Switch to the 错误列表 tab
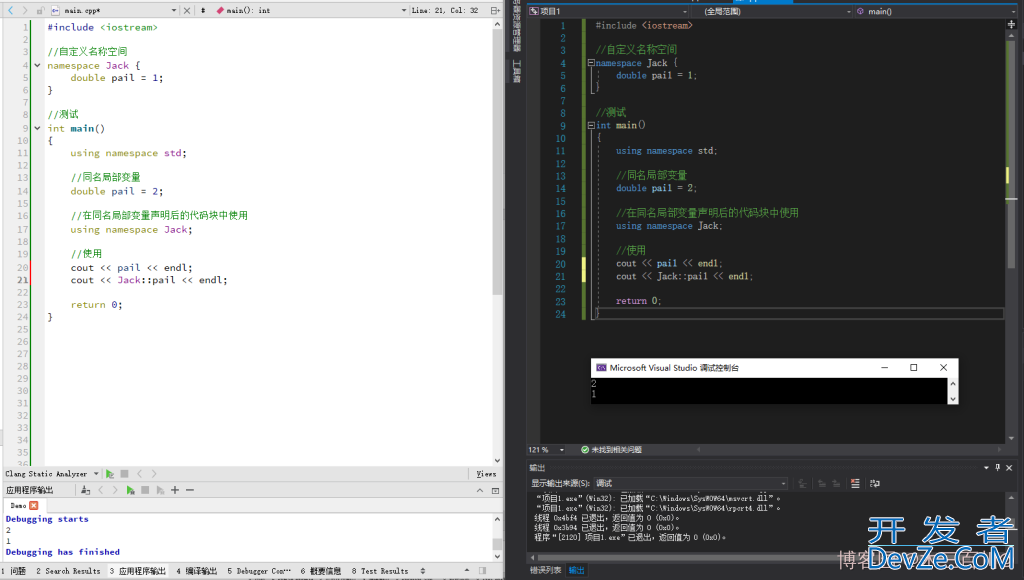Image resolution: width=1024 pixels, height=580 pixels. 545,570
